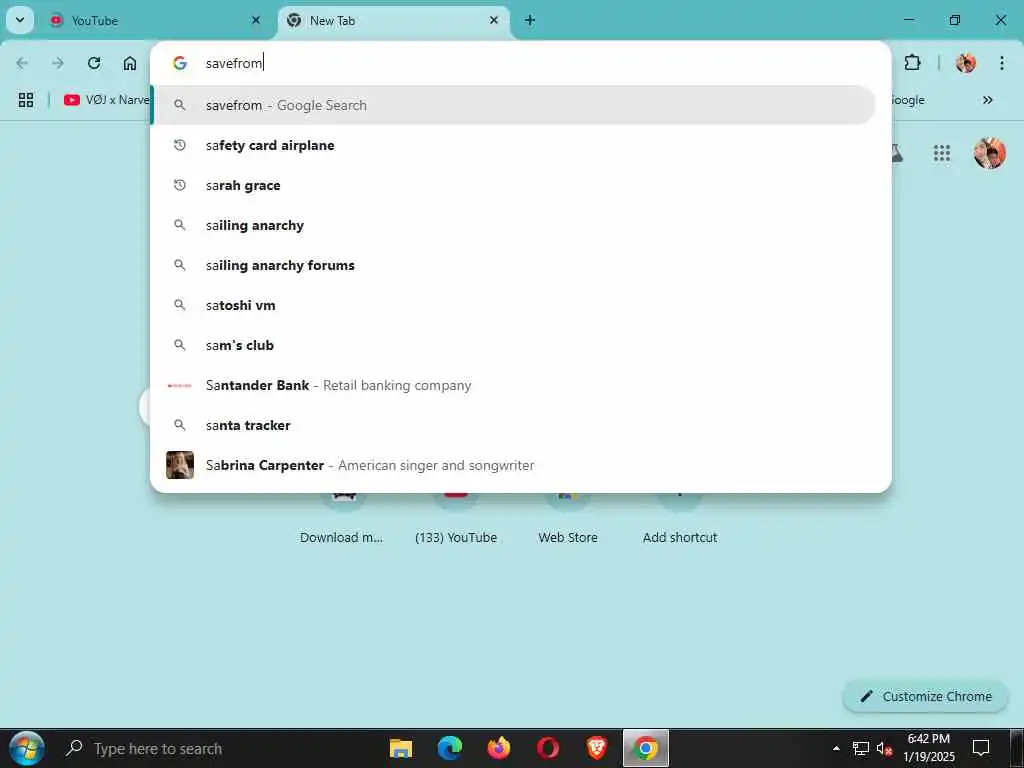Switch to the YouTube tab

[155, 20]
